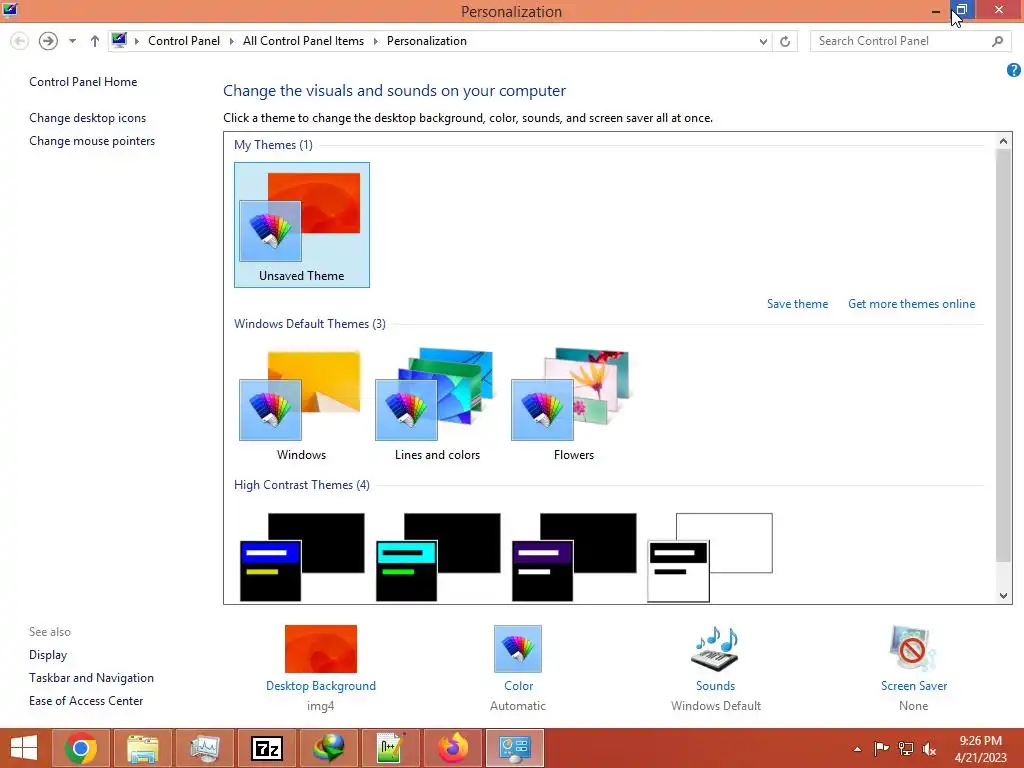This screenshot has width=1024, height=768.
Task: Open 7-Zip from the taskbar
Action: 266,748
